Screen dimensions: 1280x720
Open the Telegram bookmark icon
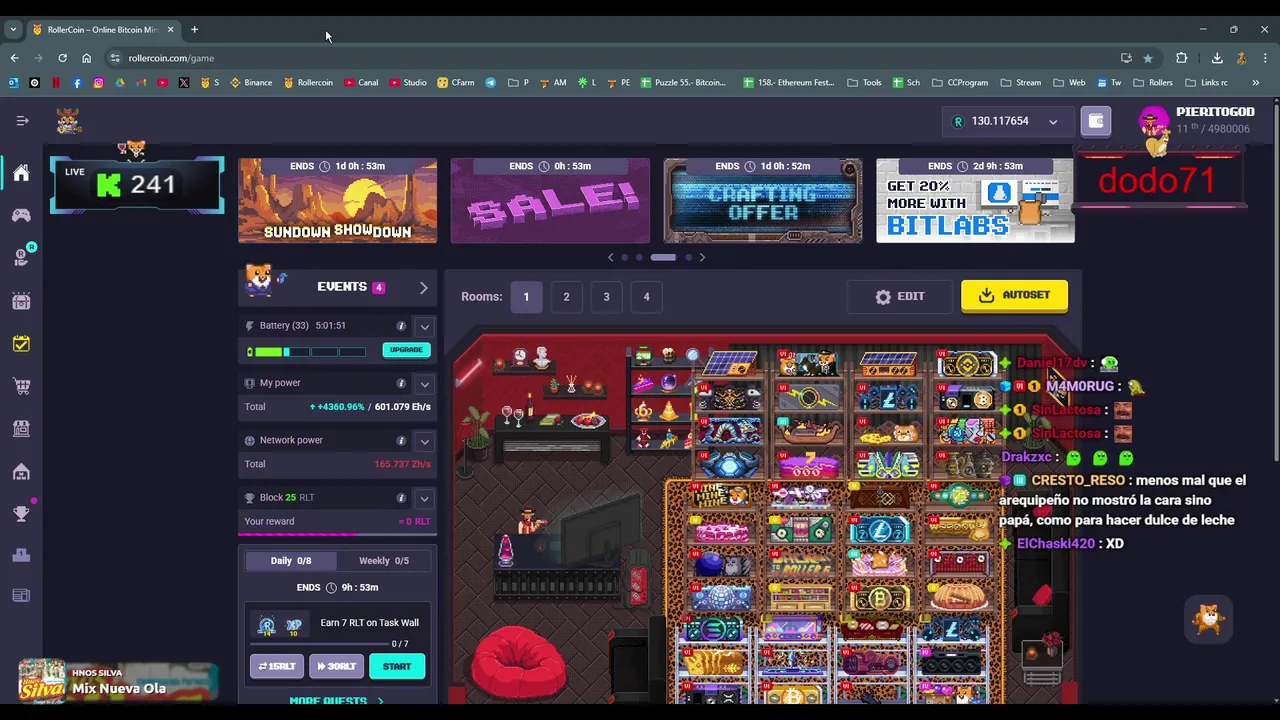(x=490, y=82)
